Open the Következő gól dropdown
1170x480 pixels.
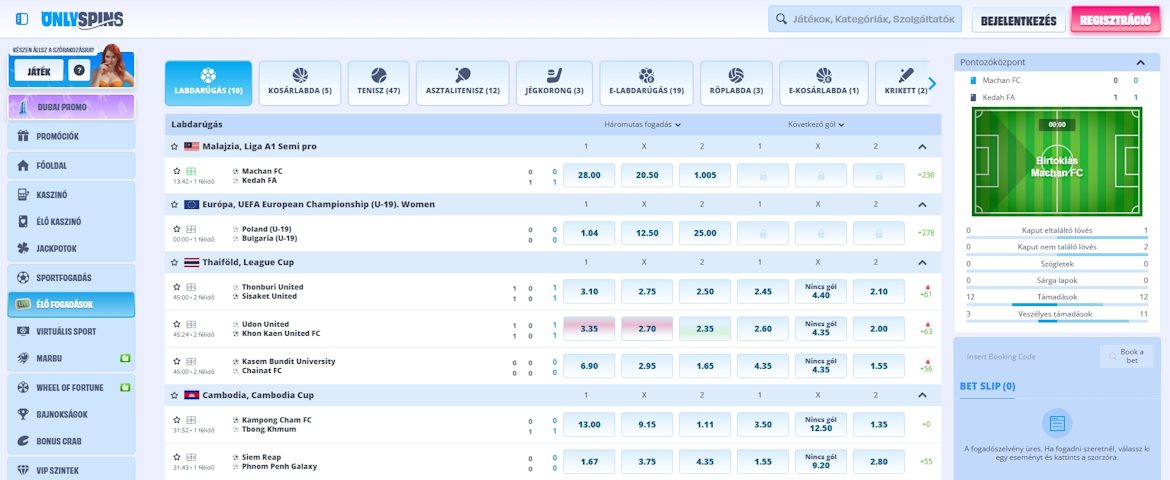815,125
